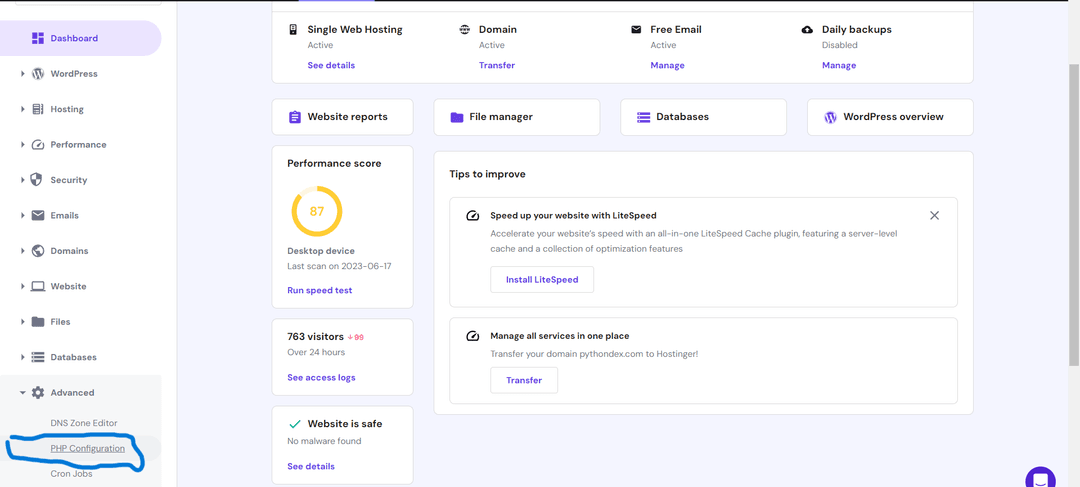
Task: Click the Emails envelope icon
Action: [38, 215]
